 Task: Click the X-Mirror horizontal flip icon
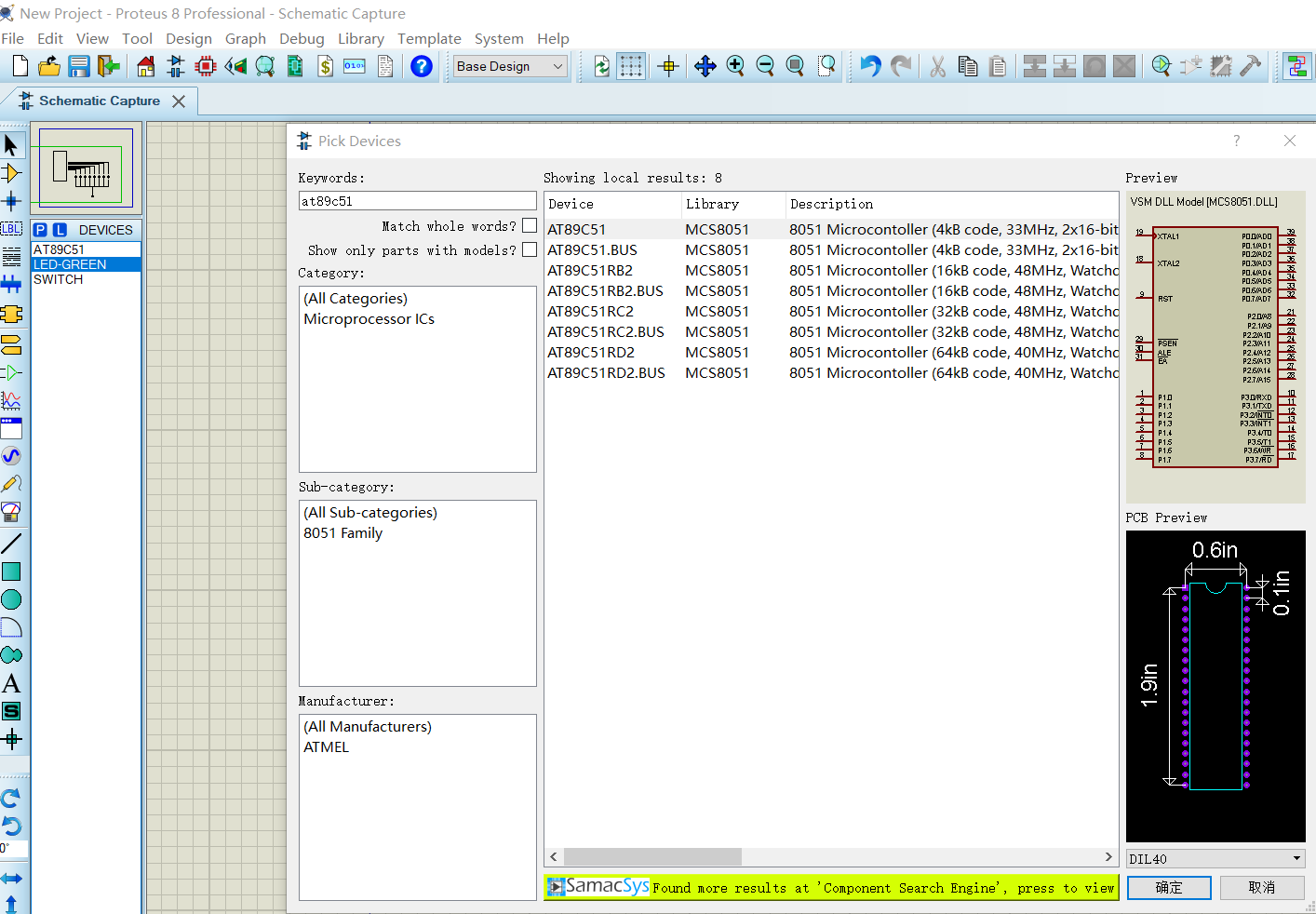pos(11,879)
